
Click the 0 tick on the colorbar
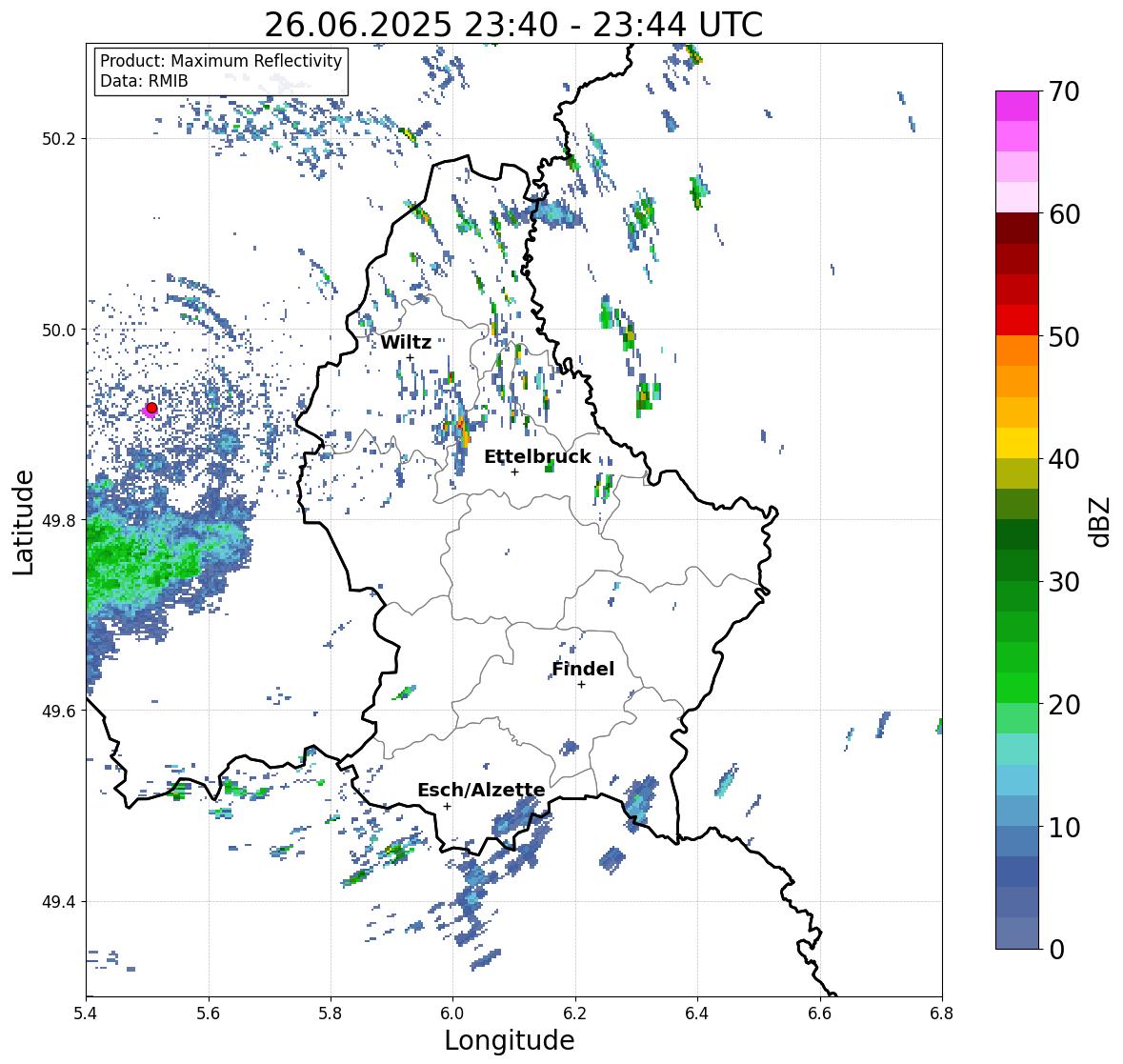[x=1056, y=950]
